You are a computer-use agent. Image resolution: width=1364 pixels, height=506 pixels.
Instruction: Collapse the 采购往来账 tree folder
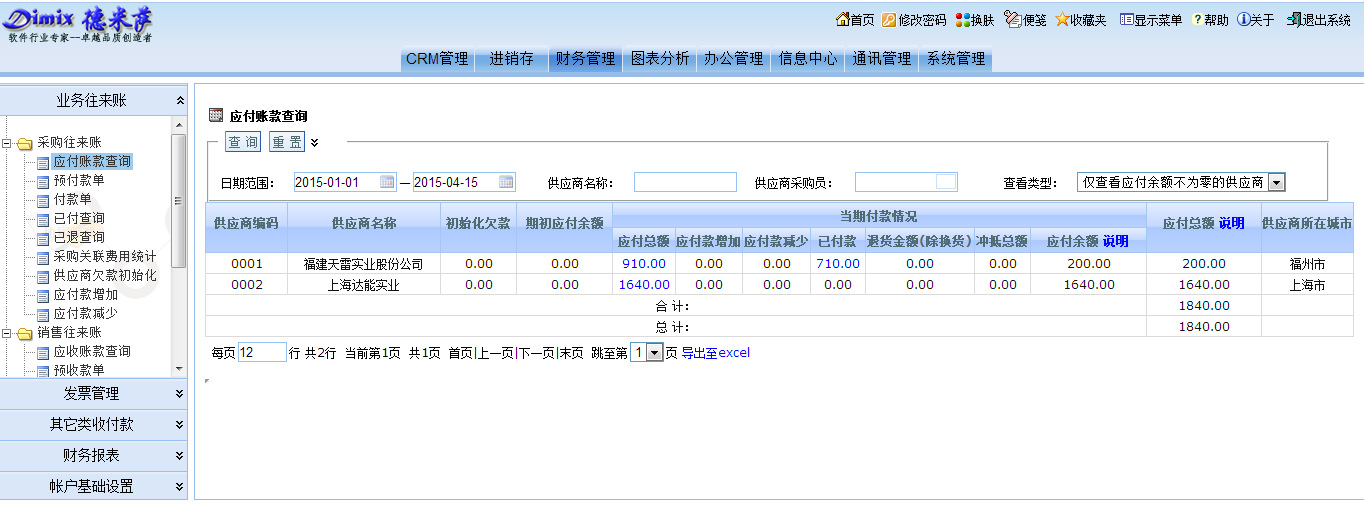[x=8, y=143]
